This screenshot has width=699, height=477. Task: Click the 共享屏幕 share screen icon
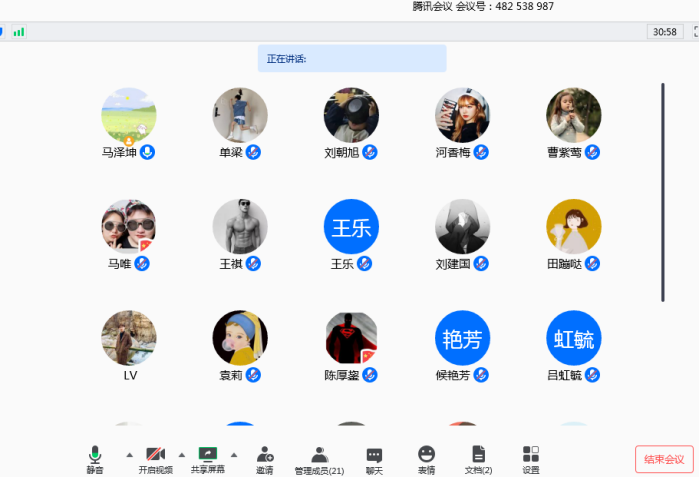click(x=208, y=459)
